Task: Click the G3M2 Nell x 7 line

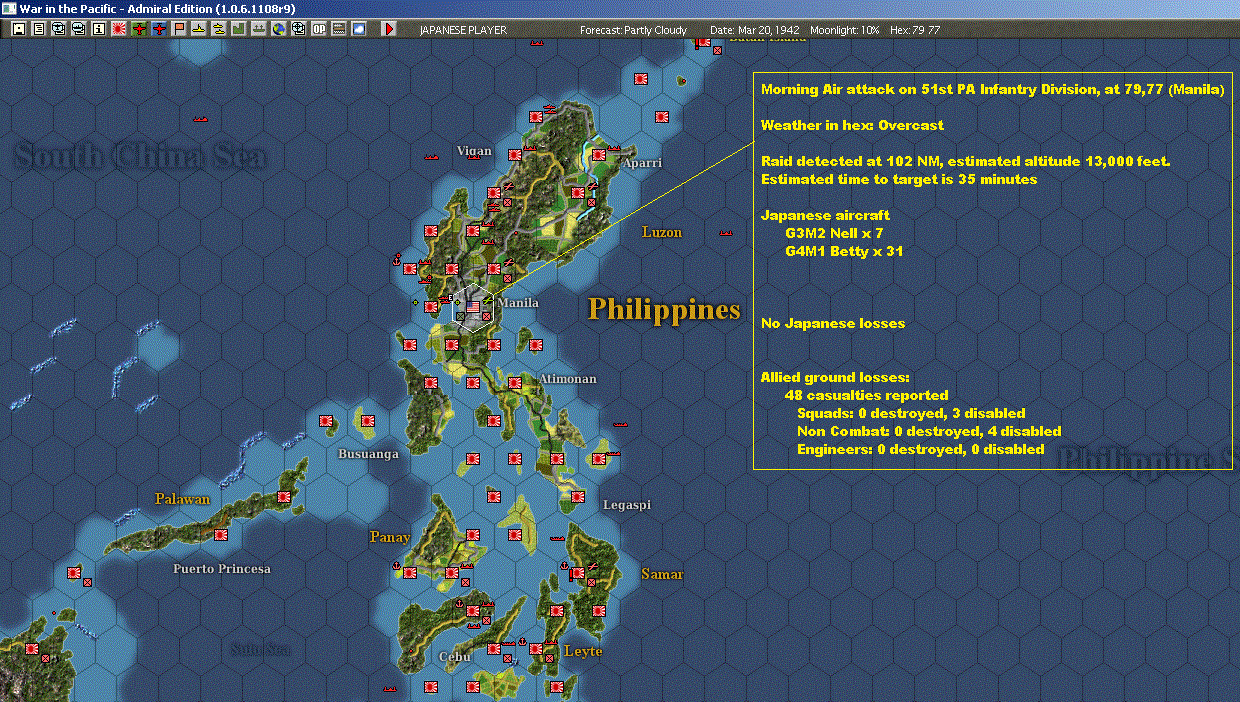Action: tap(835, 233)
